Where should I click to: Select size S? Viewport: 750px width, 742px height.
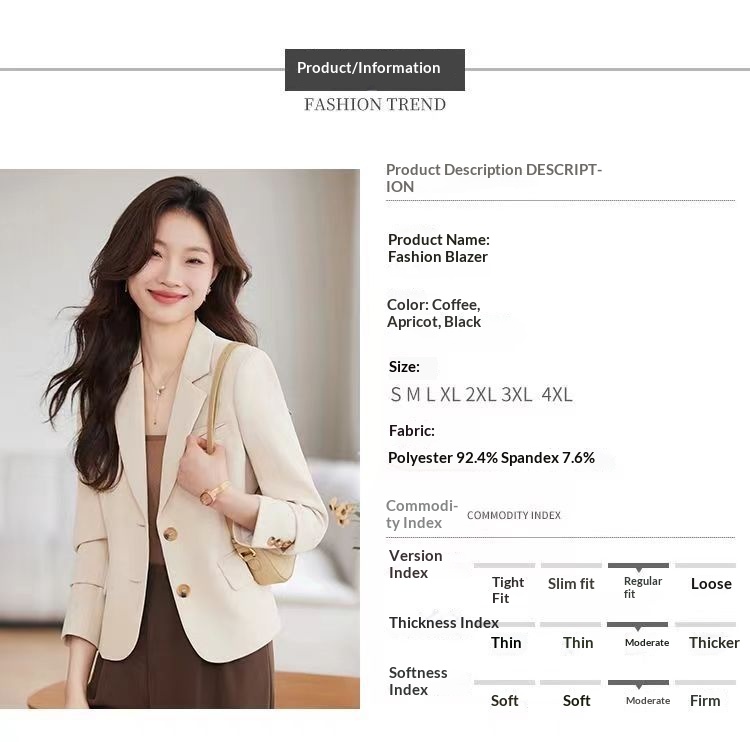coord(396,395)
